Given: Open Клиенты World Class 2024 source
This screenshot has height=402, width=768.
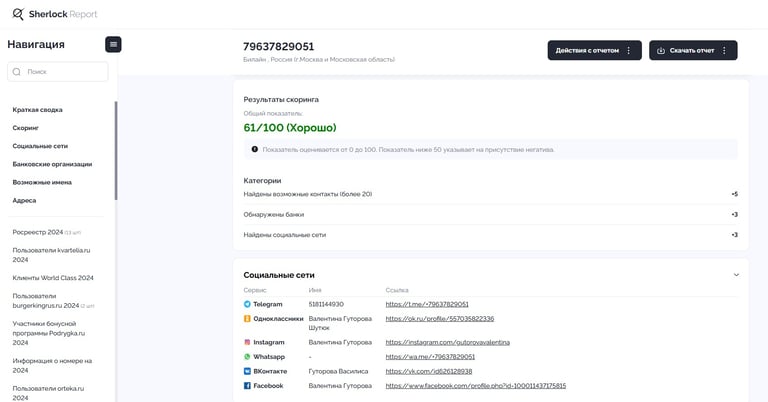Looking at the screenshot, I should point(53,278).
